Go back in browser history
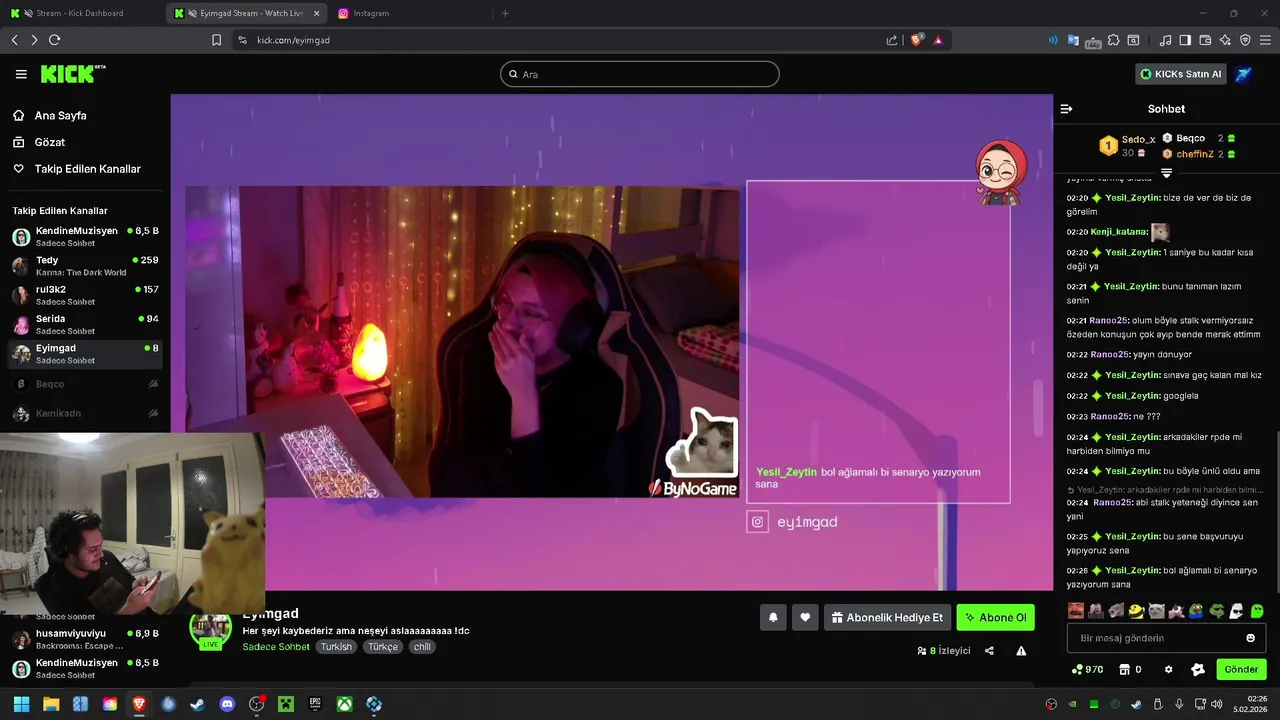1280x720 pixels. (14, 40)
